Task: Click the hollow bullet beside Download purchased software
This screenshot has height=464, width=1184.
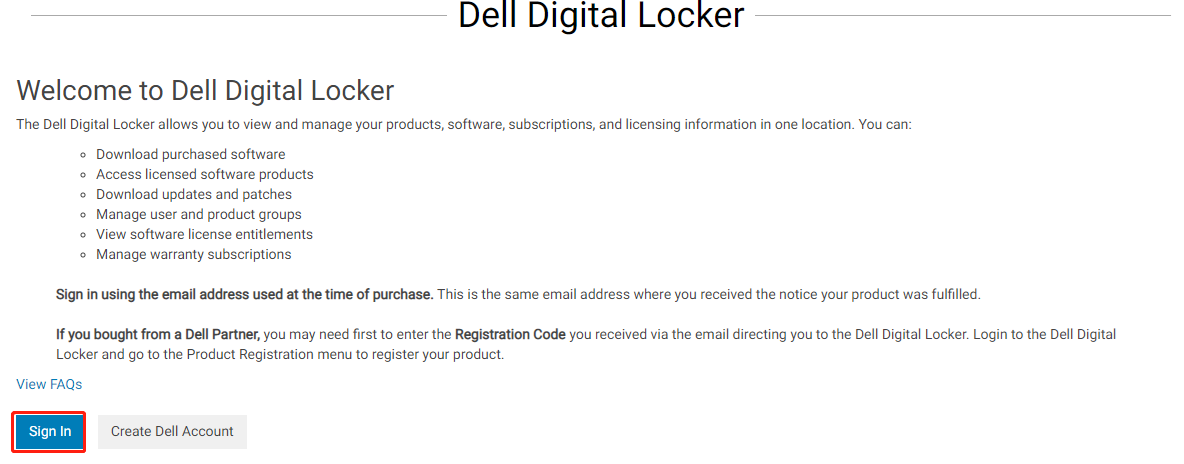Action: (x=83, y=155)
